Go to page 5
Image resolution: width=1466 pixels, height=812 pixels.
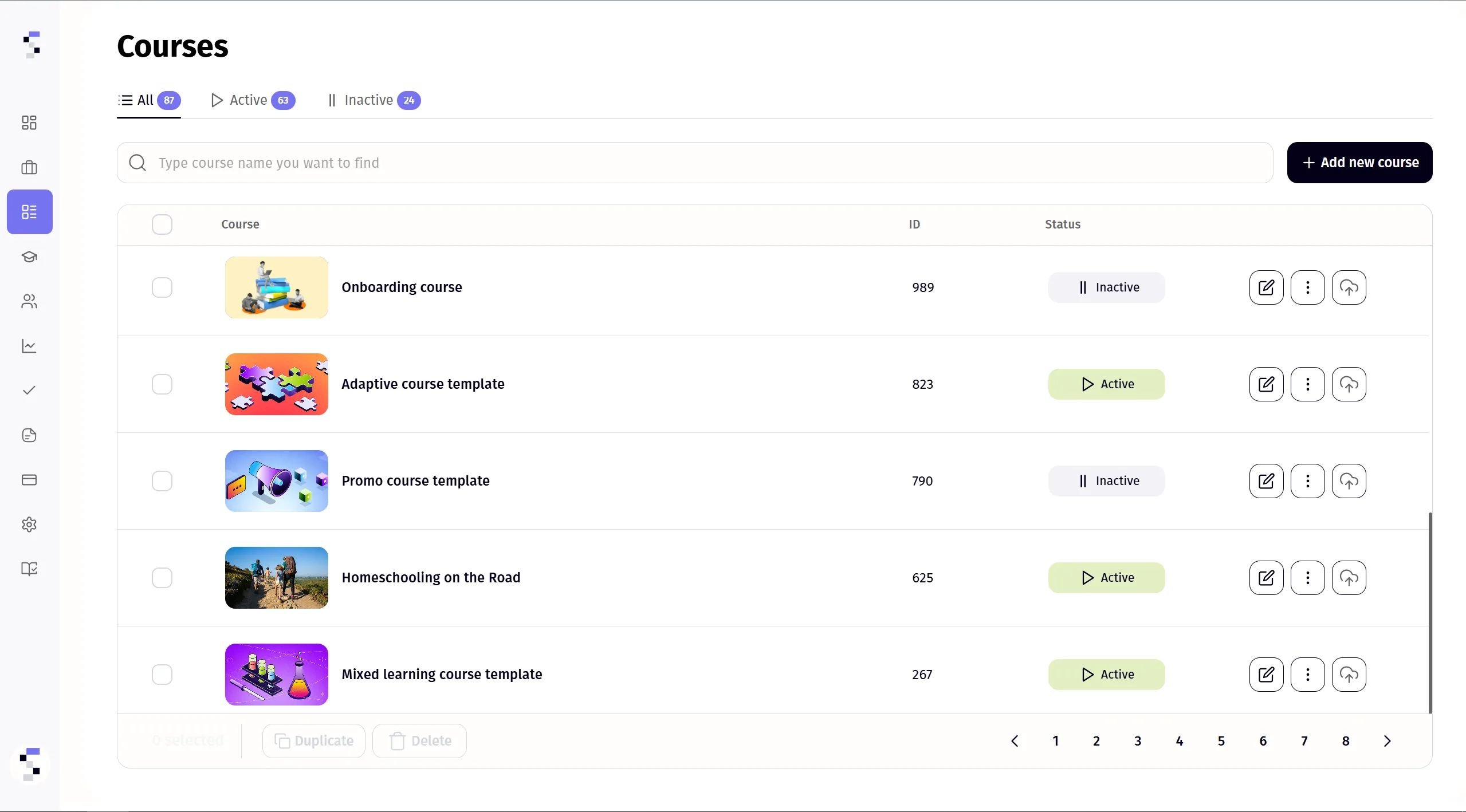1221,741
